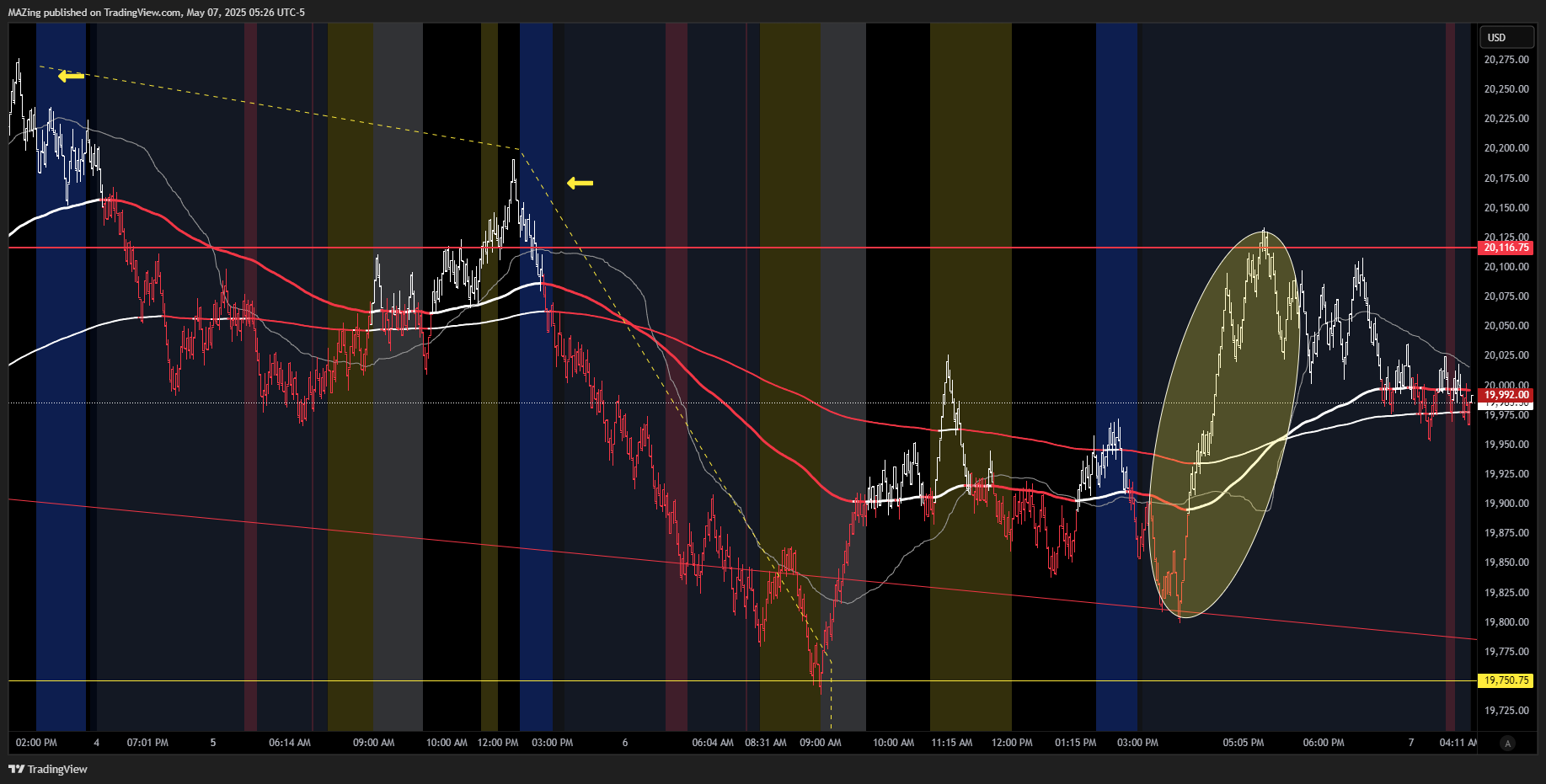Click the red 19,992.00 current price tag
Screen dimensions: 1546x784
pyautogui.click(x=1506, y=395)
